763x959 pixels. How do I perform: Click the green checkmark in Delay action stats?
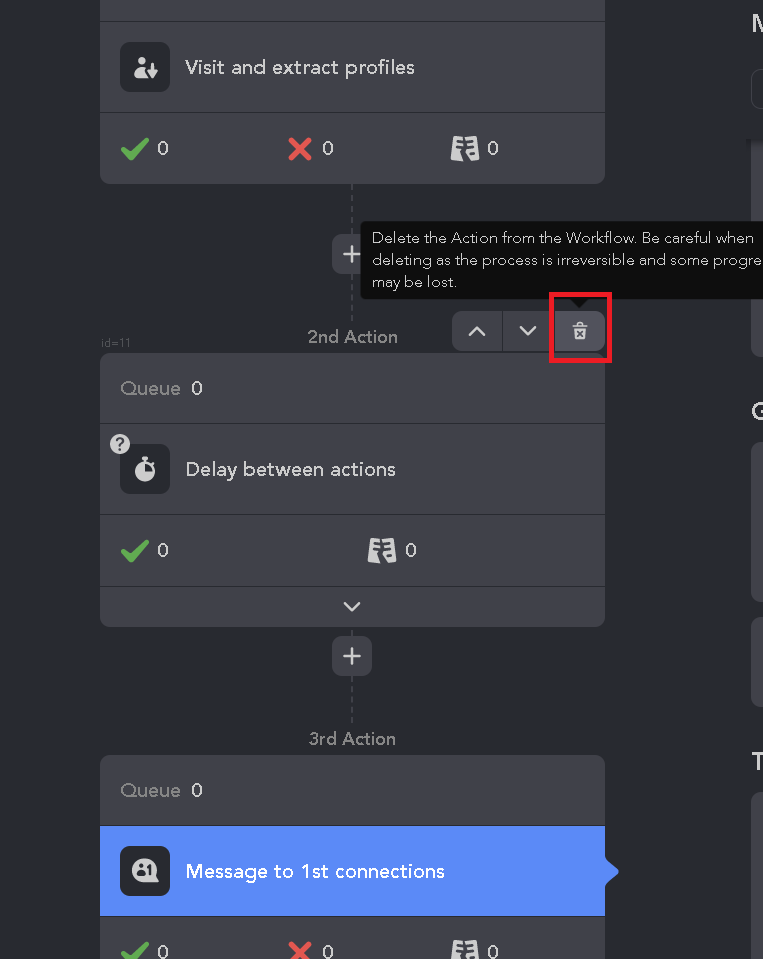[x=135, y=550]
